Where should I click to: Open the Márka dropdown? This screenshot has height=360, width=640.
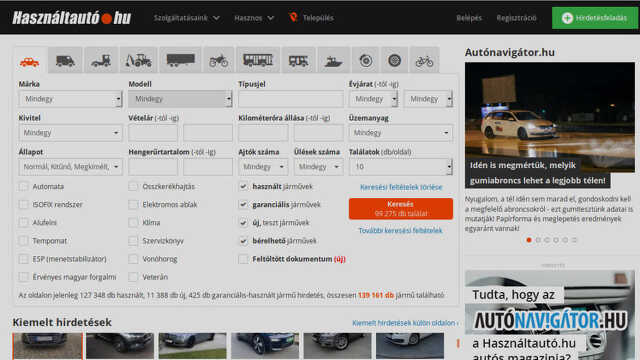click(x=70, y=99)
